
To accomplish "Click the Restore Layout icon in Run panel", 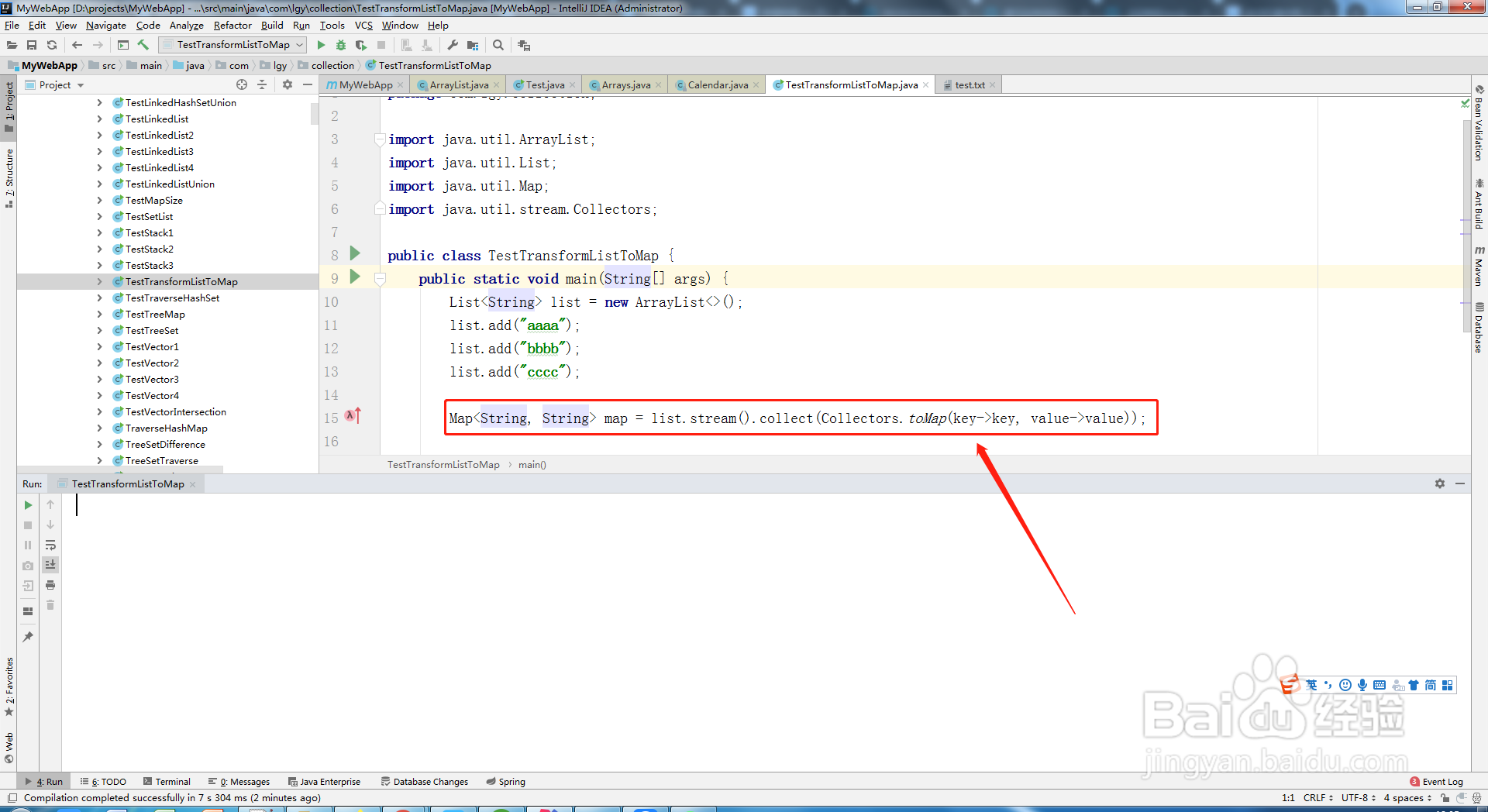I will tap(28, 611).
